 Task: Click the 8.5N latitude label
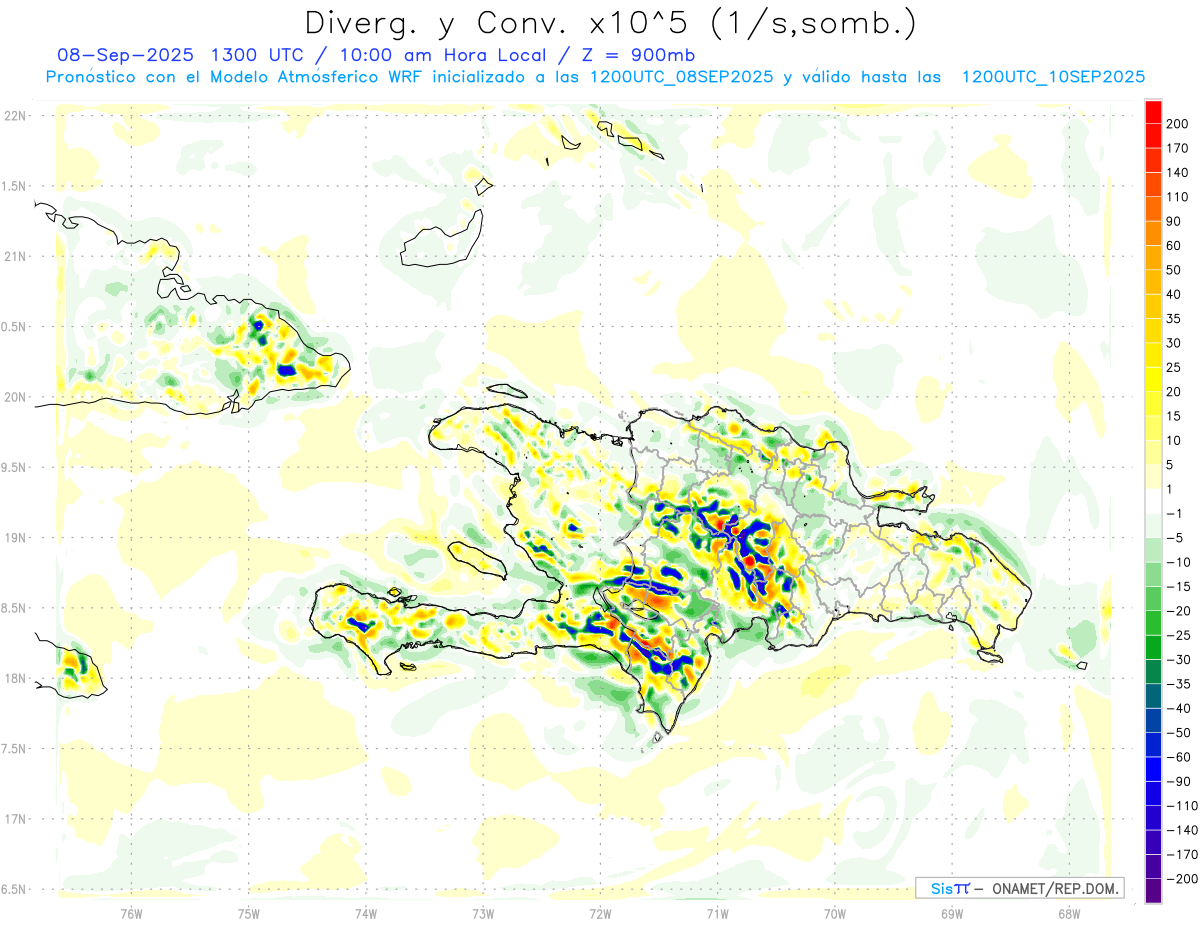pyautogui.click(x=13, y=608)
